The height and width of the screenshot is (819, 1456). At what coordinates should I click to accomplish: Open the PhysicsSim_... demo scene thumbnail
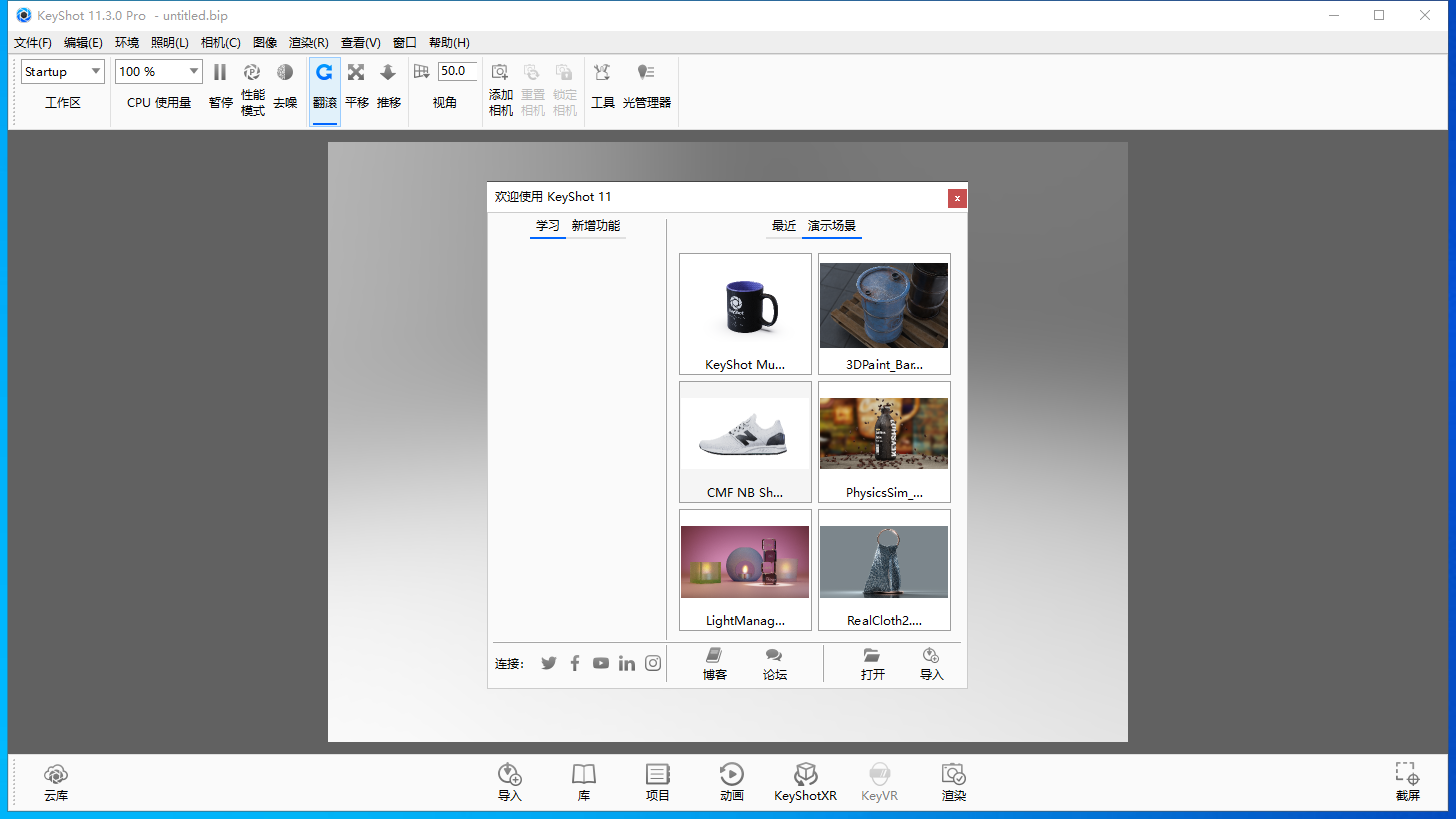(x=884, y=442)
